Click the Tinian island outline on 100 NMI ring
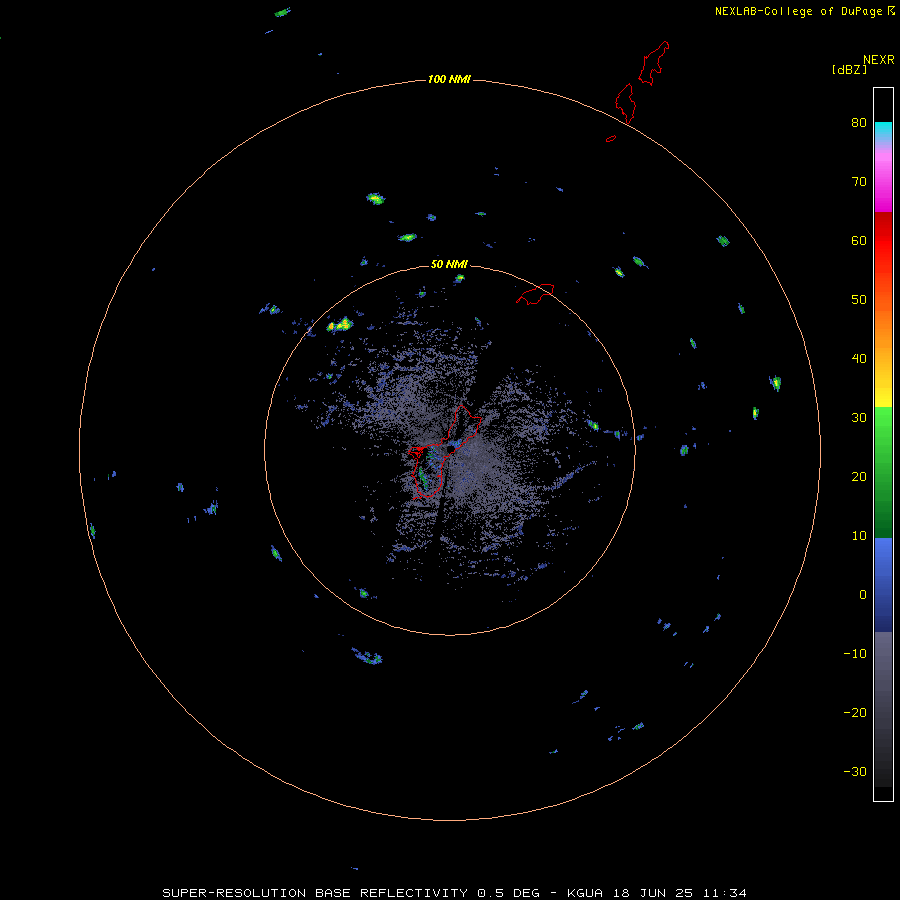This screenshot has width=900, height=900. 626,103
